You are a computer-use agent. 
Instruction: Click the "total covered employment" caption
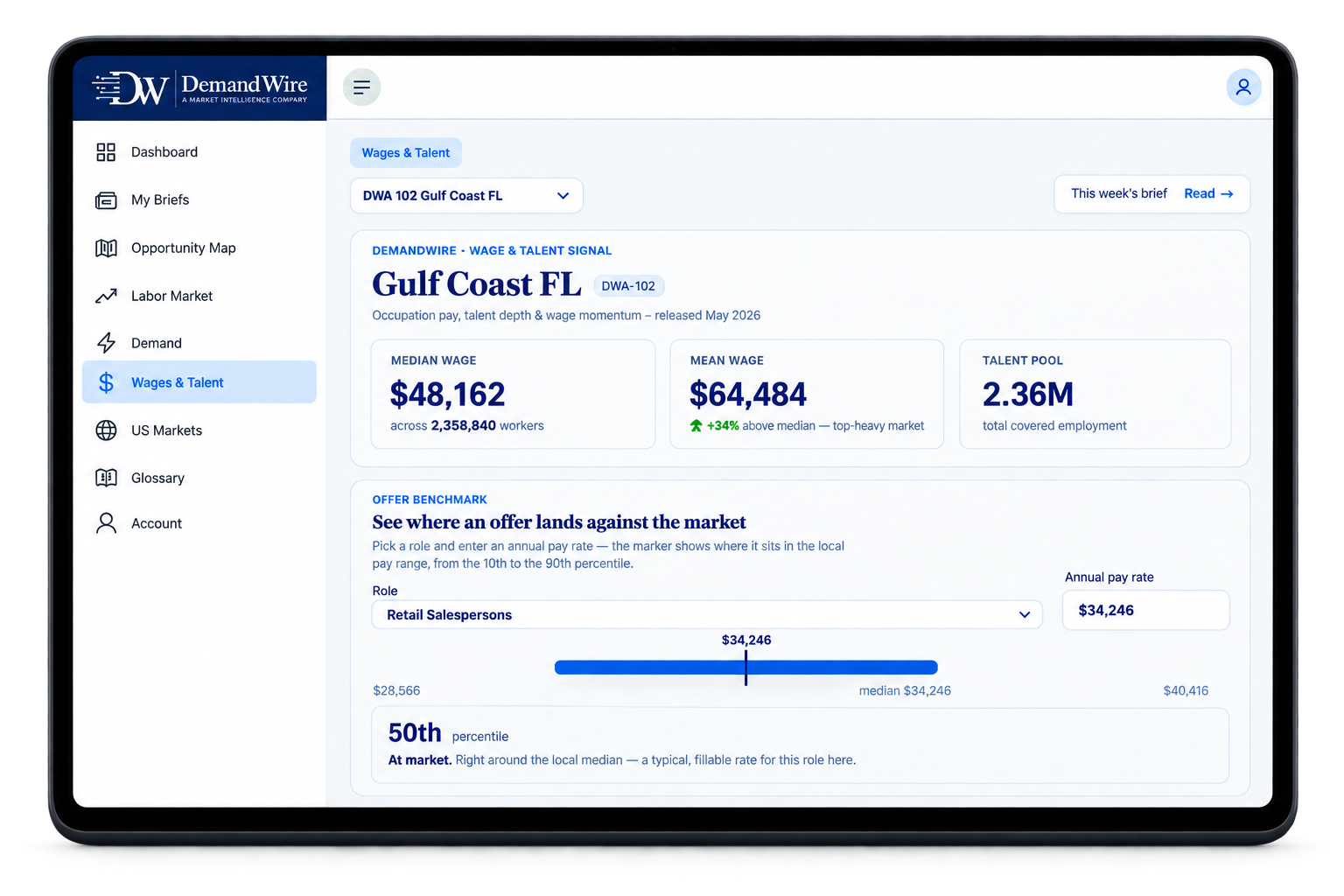coord(1054,426)
